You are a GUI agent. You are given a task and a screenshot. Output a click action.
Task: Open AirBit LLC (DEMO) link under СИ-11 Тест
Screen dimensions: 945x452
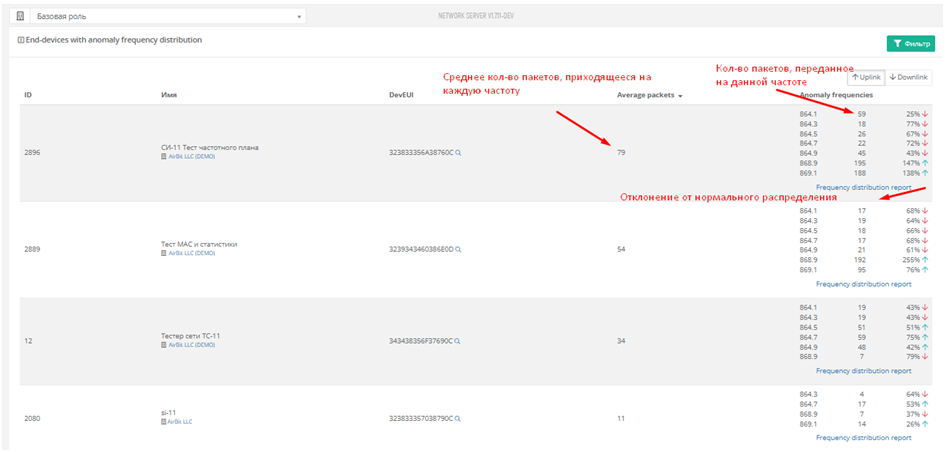(x=191, y=157)
